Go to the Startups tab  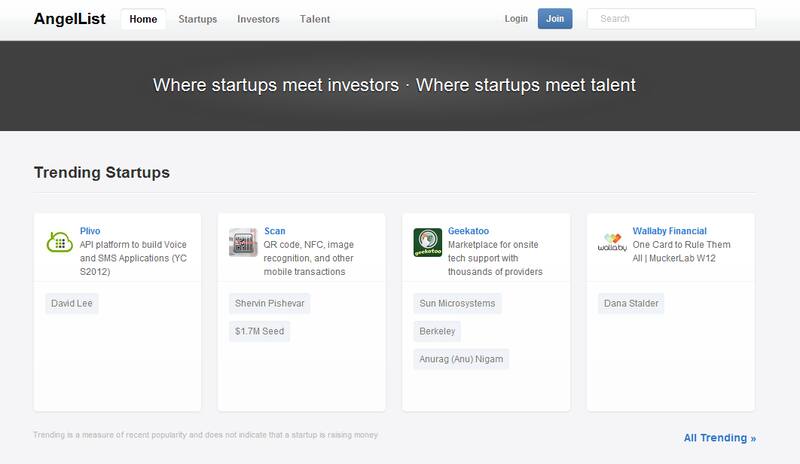(197, 19)
